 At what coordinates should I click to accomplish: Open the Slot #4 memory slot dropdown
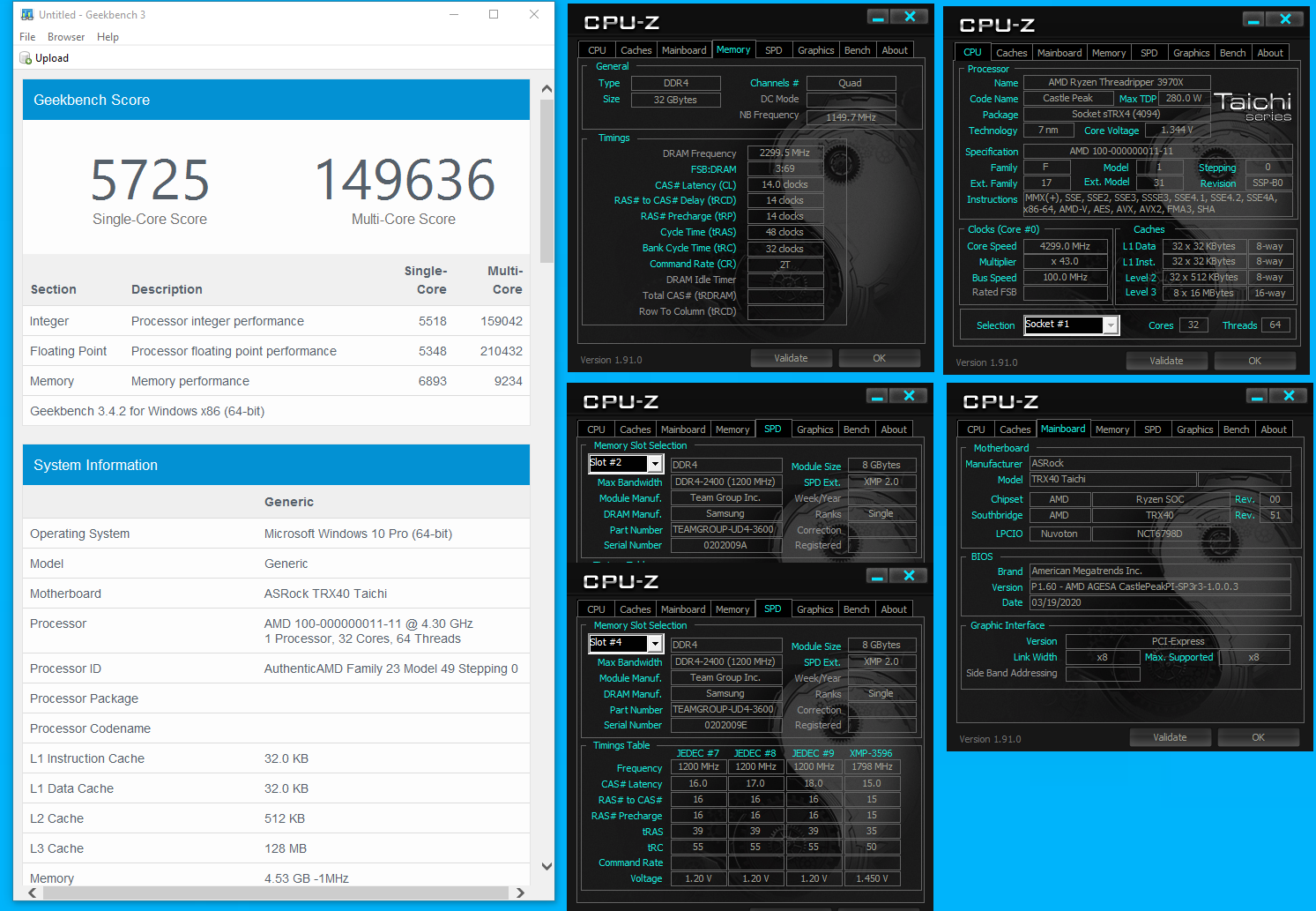(x=655, y=644)
